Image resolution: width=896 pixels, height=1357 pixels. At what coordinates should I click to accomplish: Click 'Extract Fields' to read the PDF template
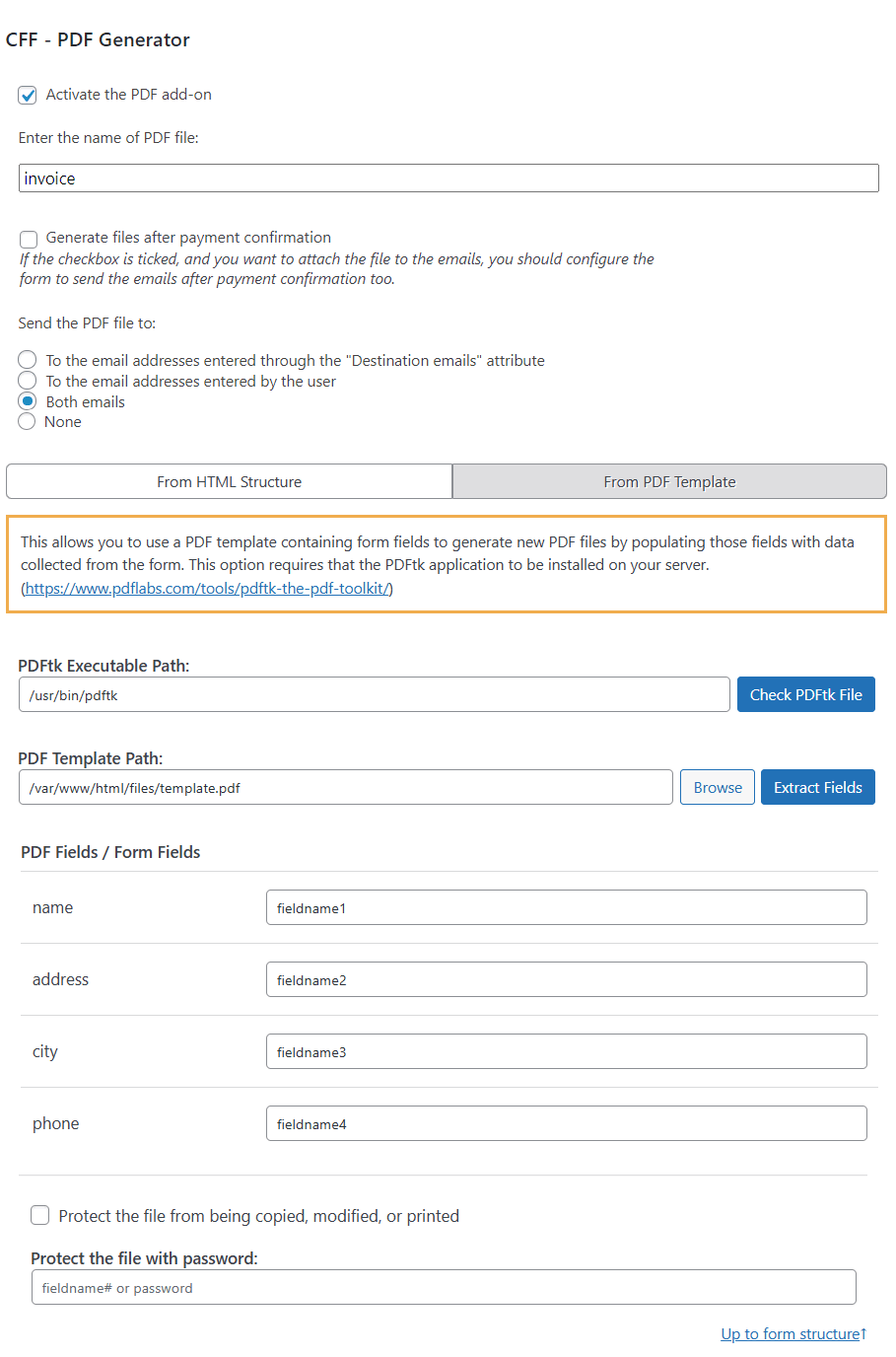coord(817,786)
